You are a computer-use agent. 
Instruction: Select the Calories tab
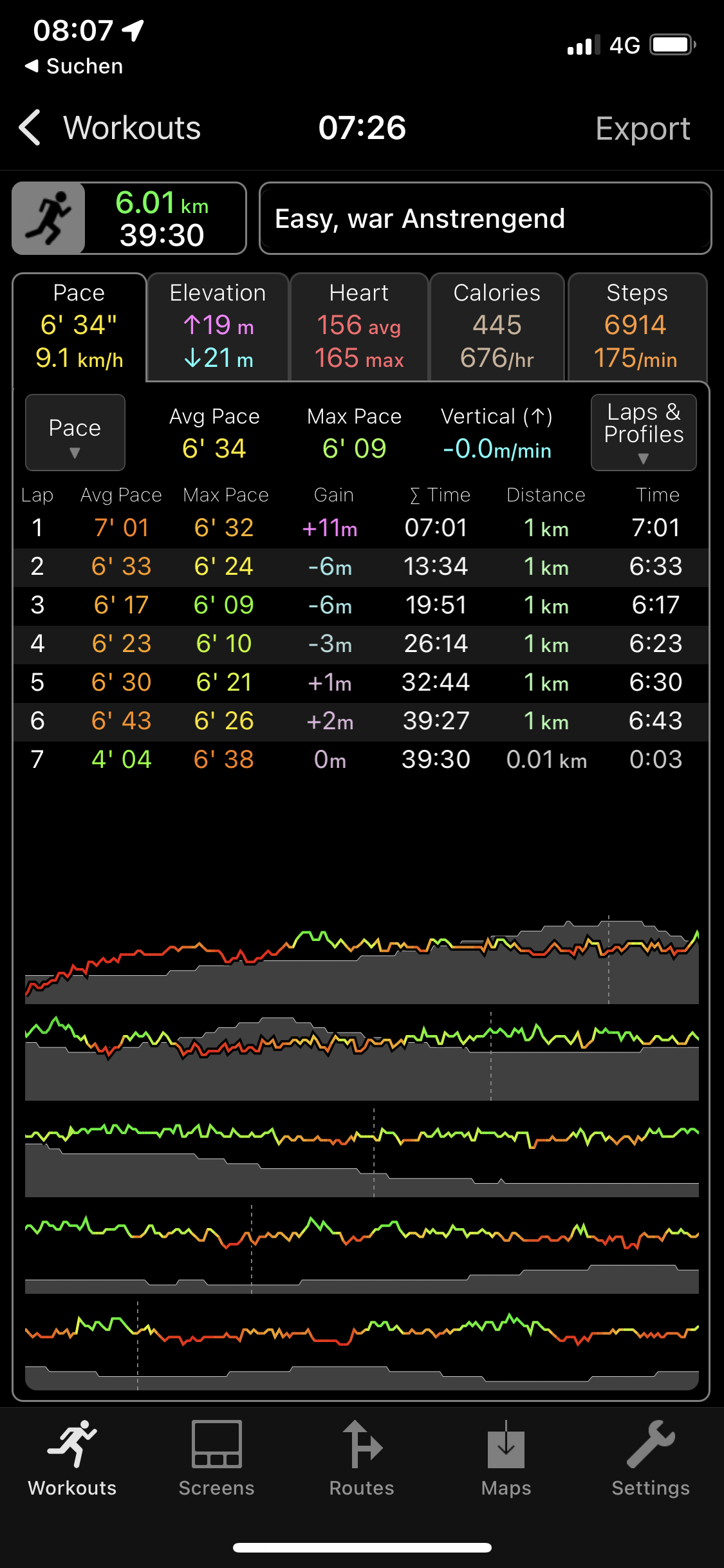coord(497,327)
